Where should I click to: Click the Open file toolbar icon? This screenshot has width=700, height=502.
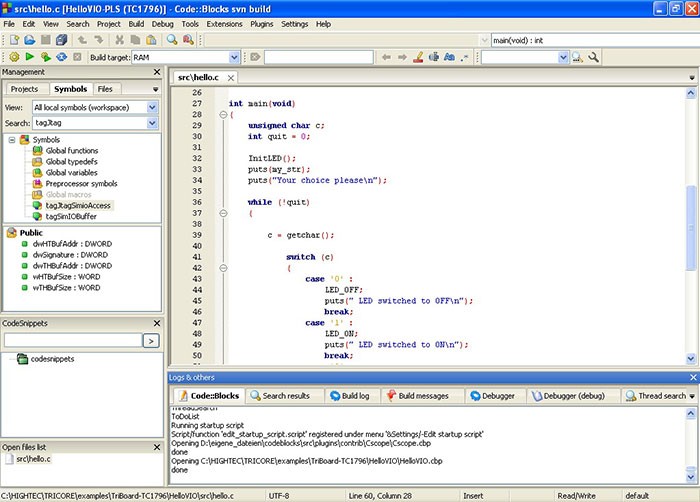point(30,39)
